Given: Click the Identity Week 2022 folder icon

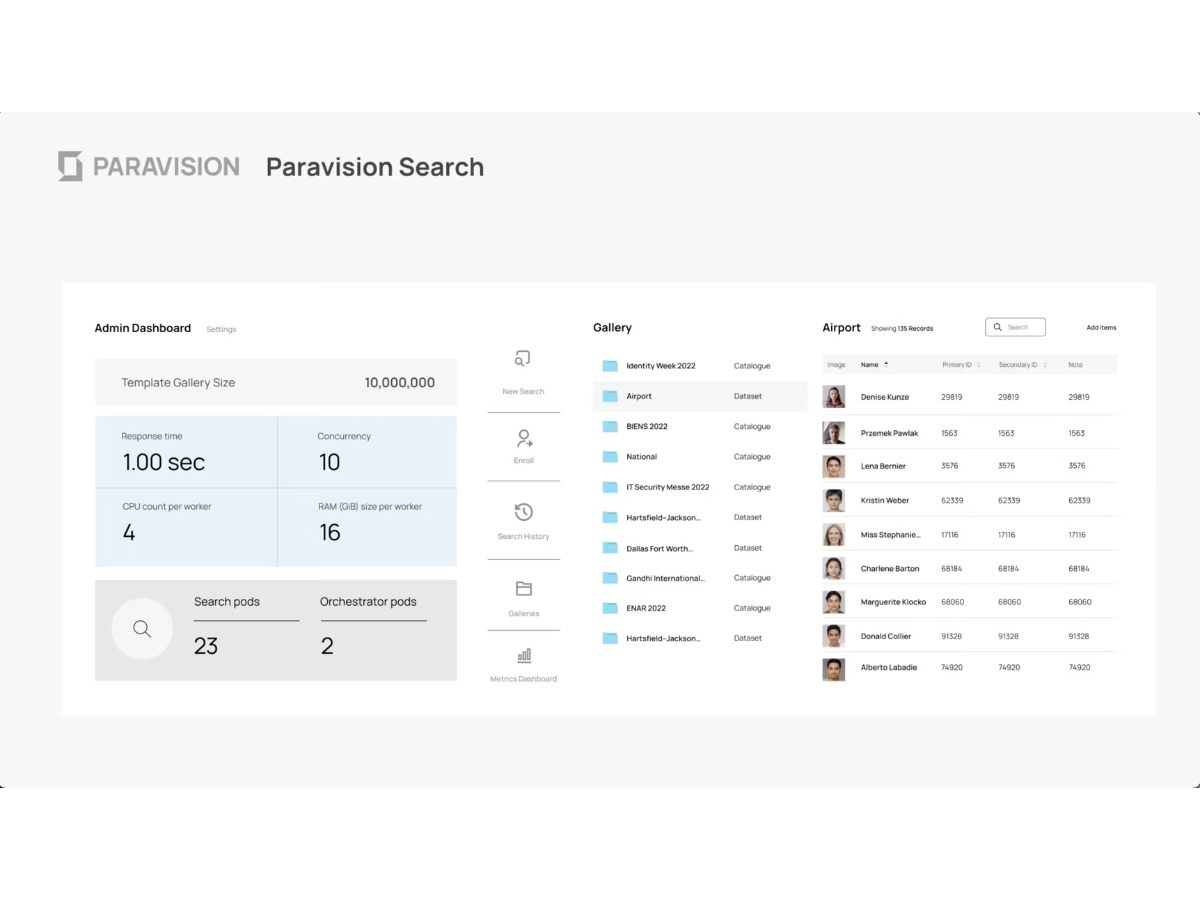Looking at the screenshot, I should coord(610,366).
